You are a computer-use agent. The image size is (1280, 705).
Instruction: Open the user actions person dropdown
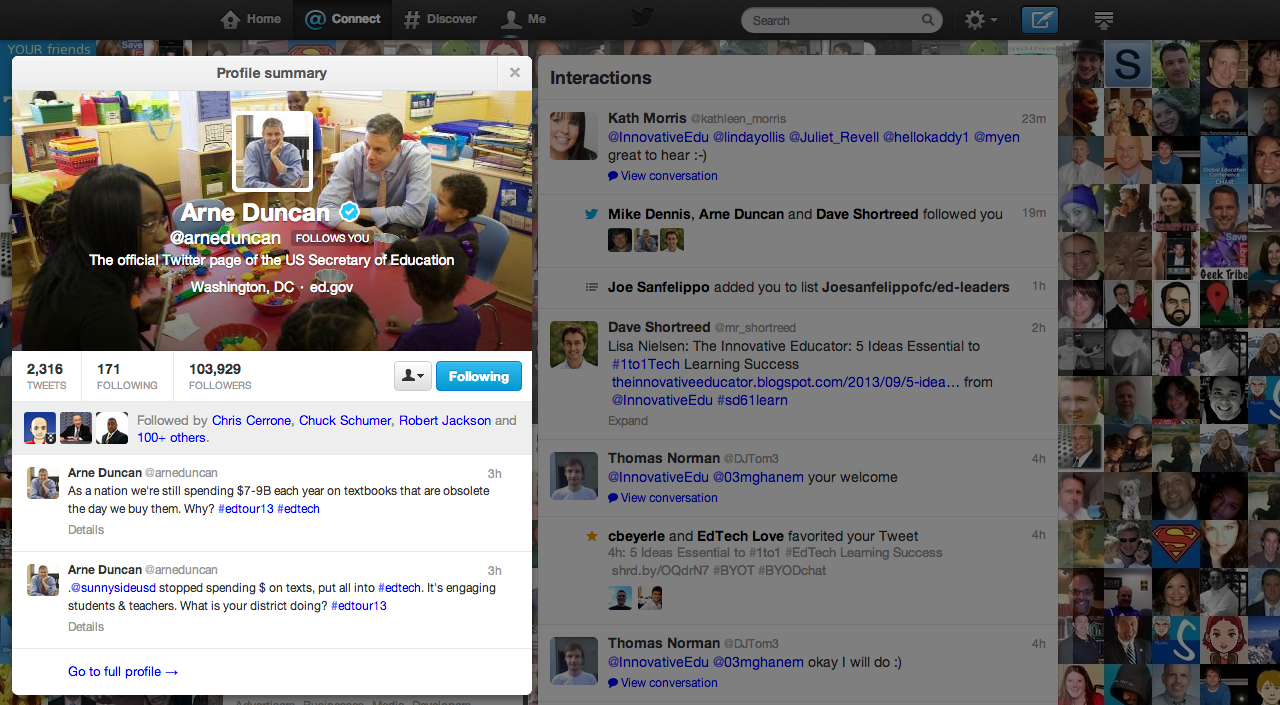pos(412,376)
